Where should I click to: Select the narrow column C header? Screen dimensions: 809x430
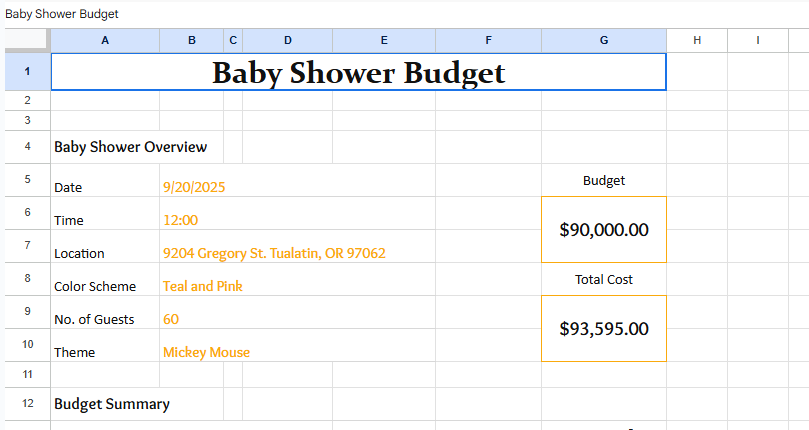tap(233, 40)
